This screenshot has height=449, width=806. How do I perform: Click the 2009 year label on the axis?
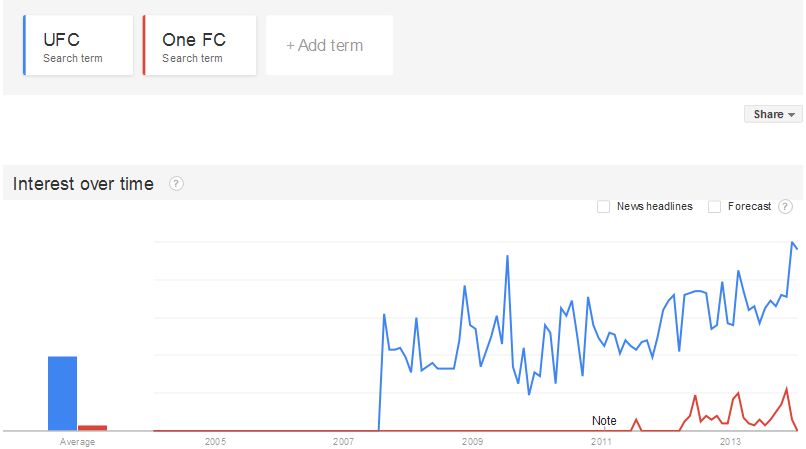(x=472, y=441)
